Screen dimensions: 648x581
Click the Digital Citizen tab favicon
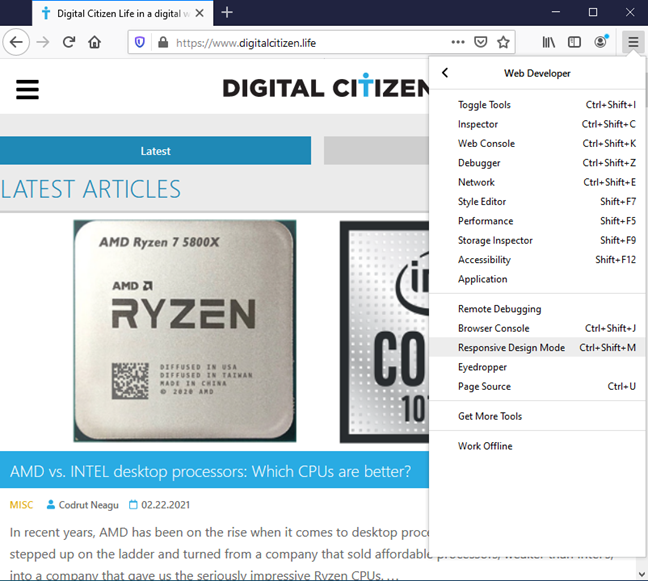click(46, 13)
